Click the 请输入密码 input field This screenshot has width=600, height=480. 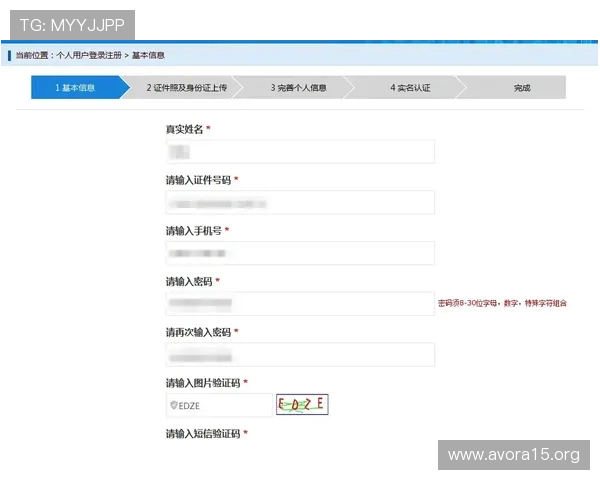[300, 304]
